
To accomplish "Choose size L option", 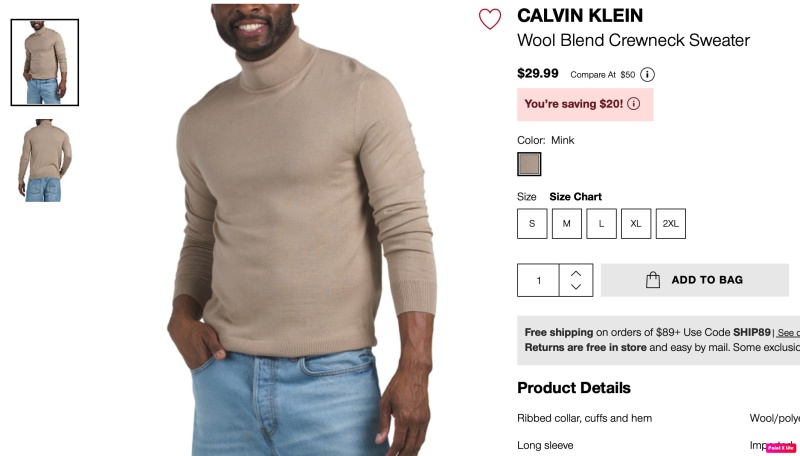I will (x=602, y=223).
